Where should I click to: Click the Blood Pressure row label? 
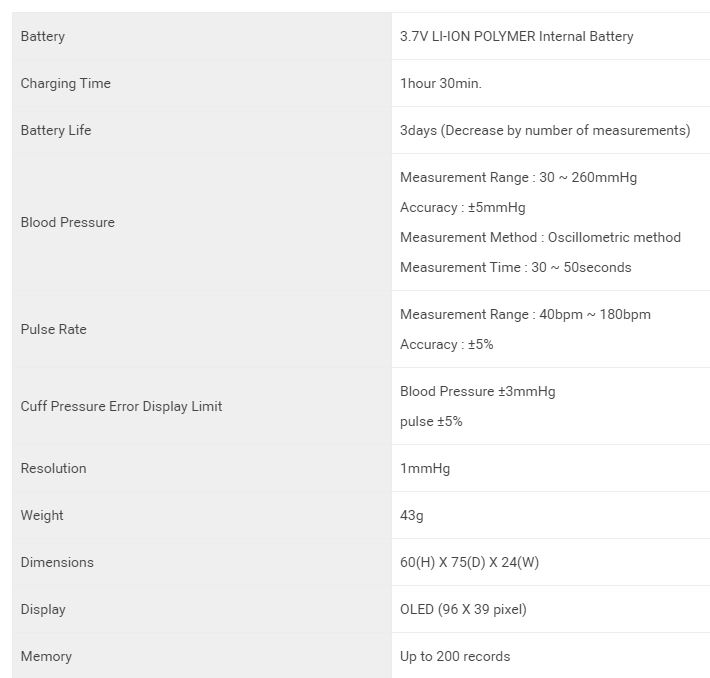[x=68, y=222]
